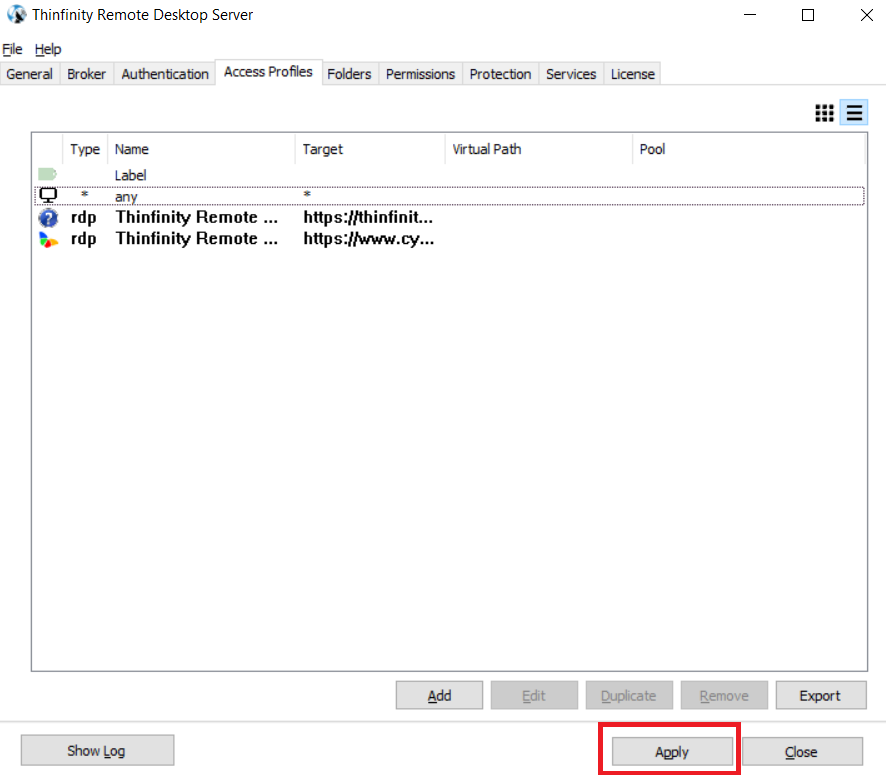Click the monitor icon on the 'any' profile row

(x=46, y=195)
